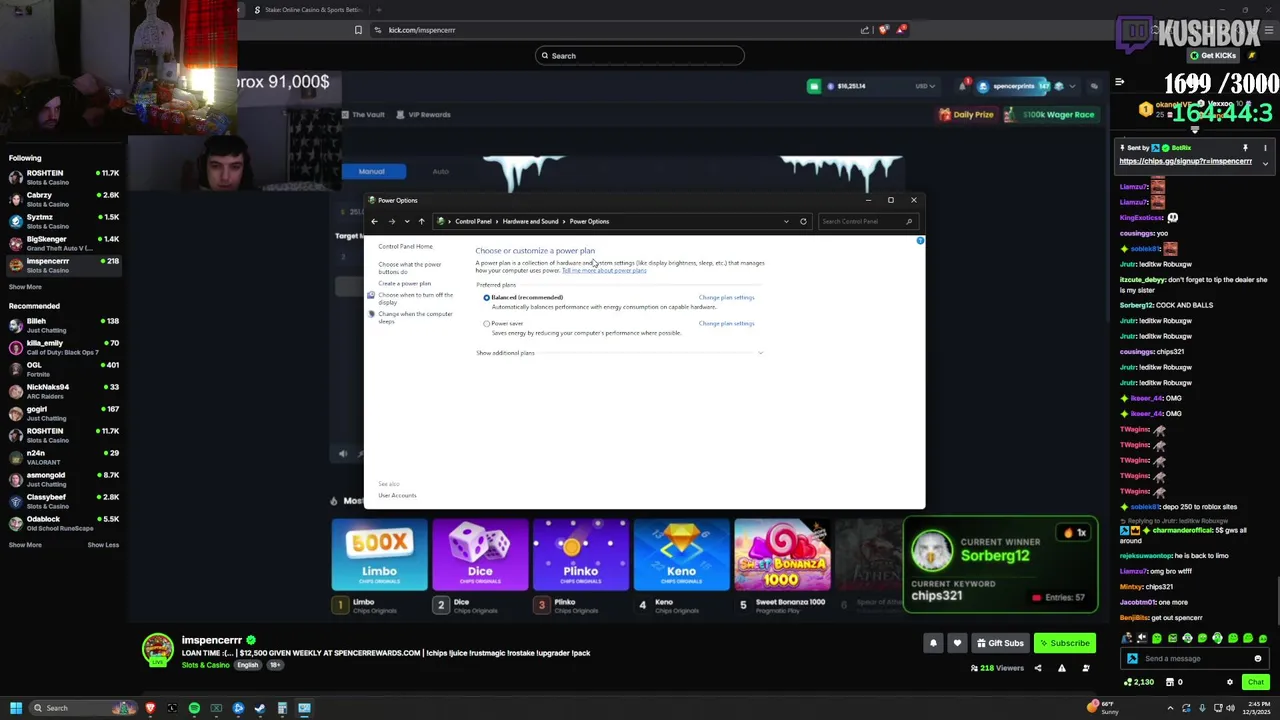This screenshot has width=1280, height=720.
Task: Expand Show additional plans chevron
Action: 760,352
